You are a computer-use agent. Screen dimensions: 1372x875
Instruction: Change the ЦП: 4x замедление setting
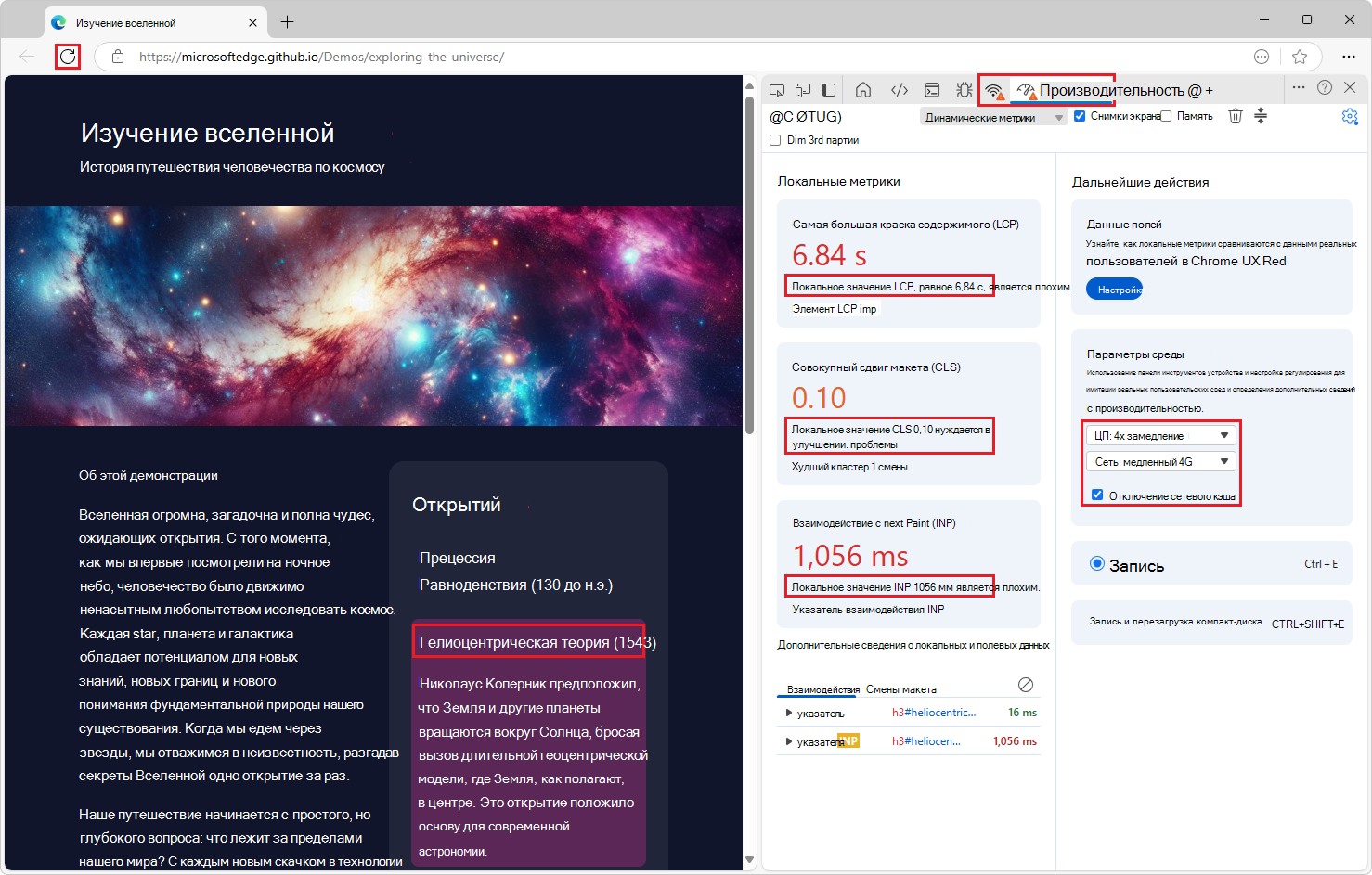[x=1160, y=434]
